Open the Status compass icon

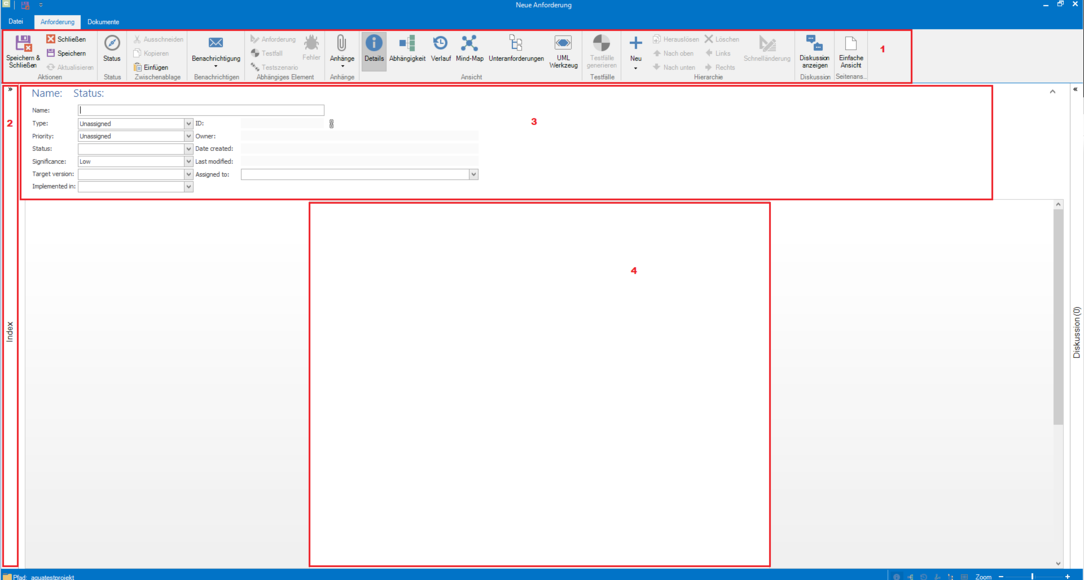pyautogui.click(x=112, y=44)
